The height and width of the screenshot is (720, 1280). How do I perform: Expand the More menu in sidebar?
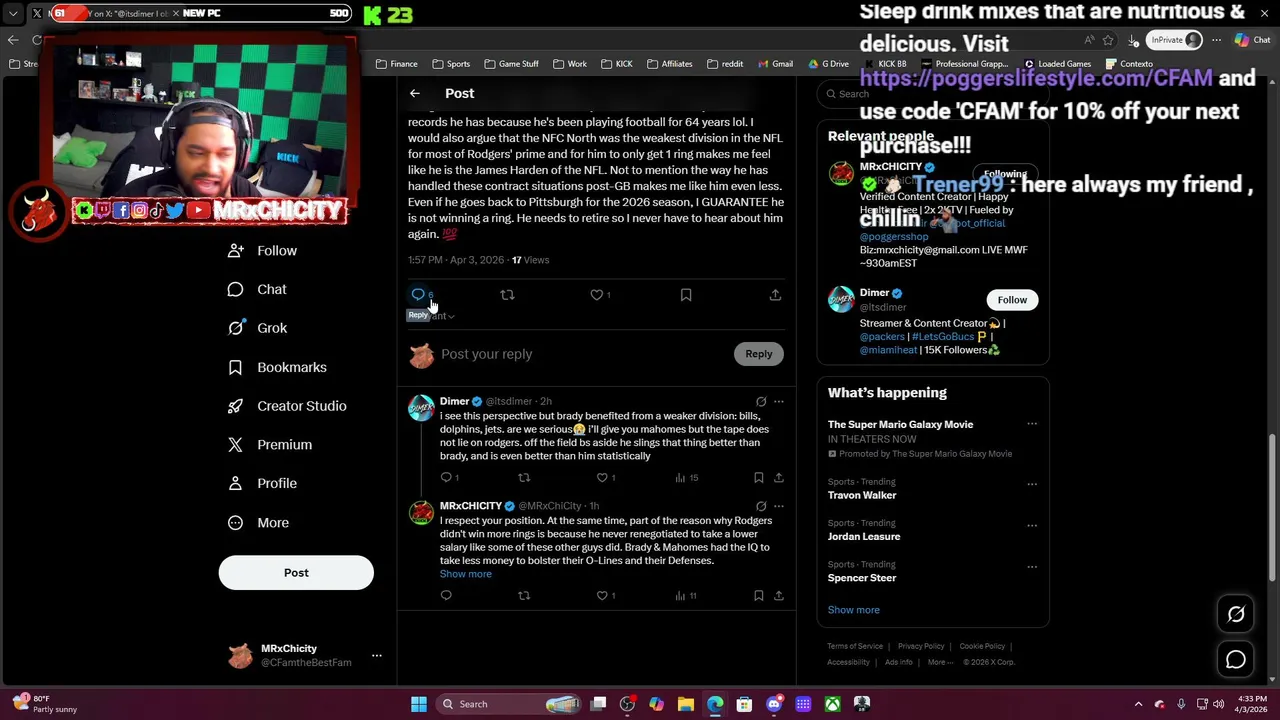coord(258,523)
